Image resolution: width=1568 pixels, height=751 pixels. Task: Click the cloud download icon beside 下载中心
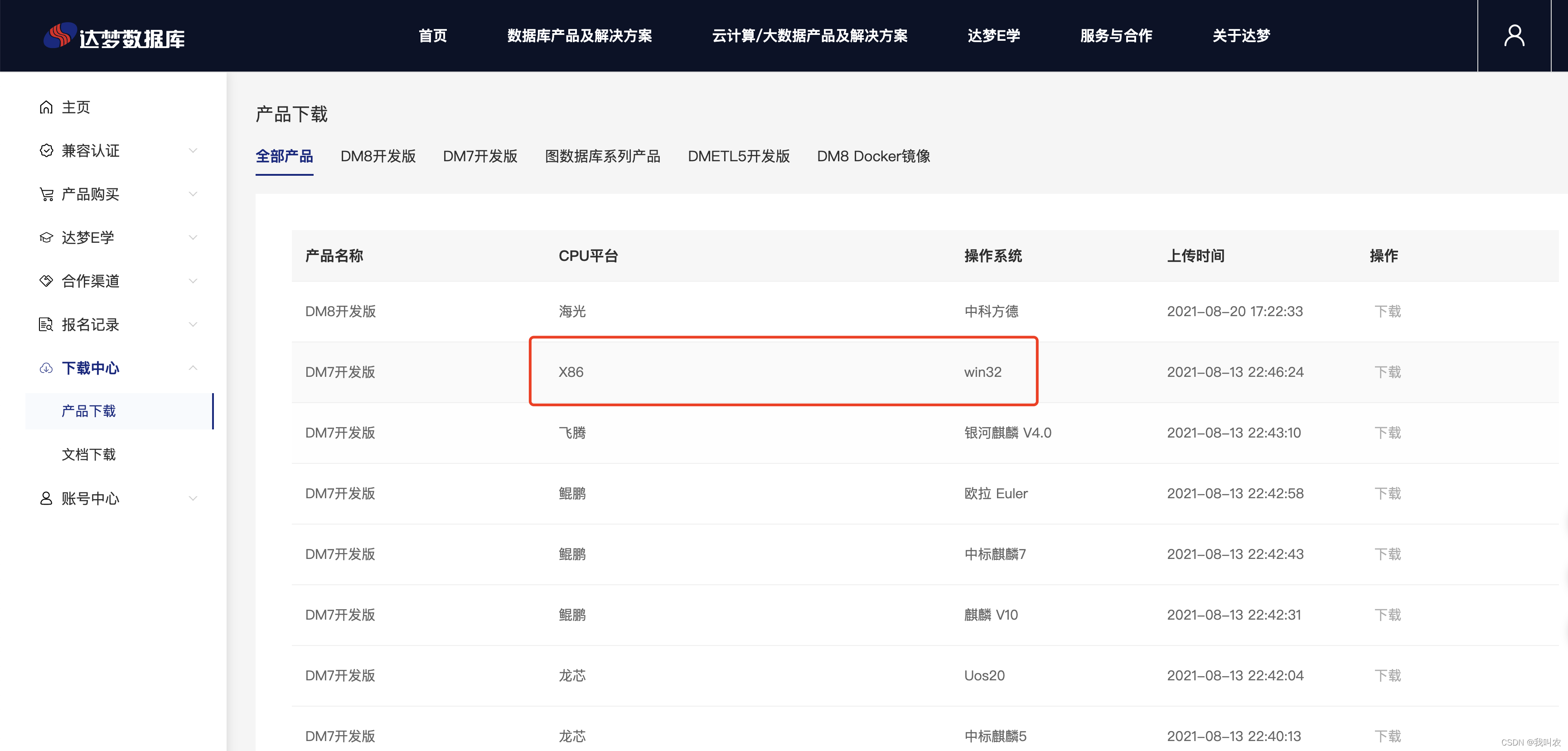point(46,368)
